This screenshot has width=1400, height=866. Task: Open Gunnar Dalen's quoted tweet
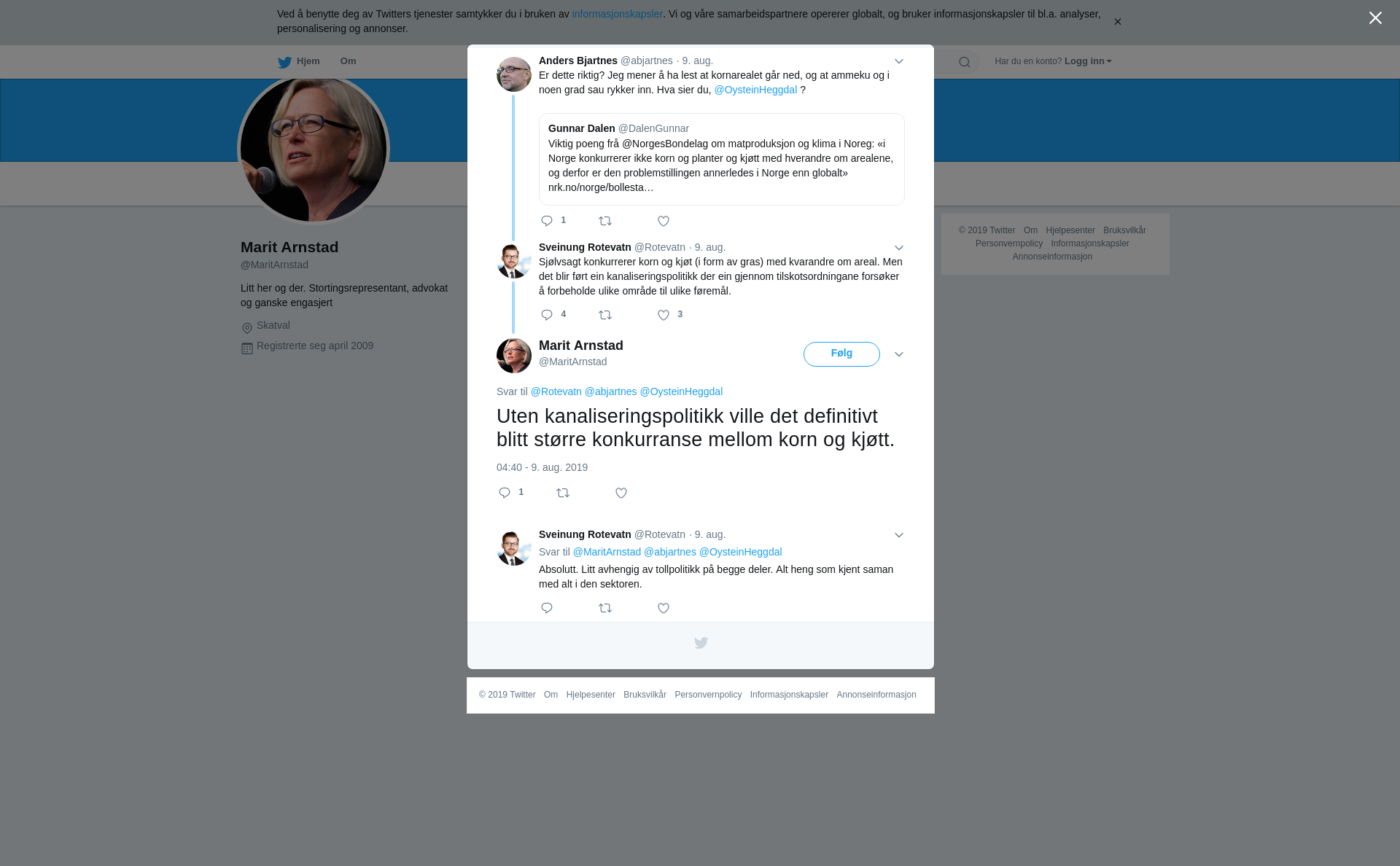(x=722, y=159)
